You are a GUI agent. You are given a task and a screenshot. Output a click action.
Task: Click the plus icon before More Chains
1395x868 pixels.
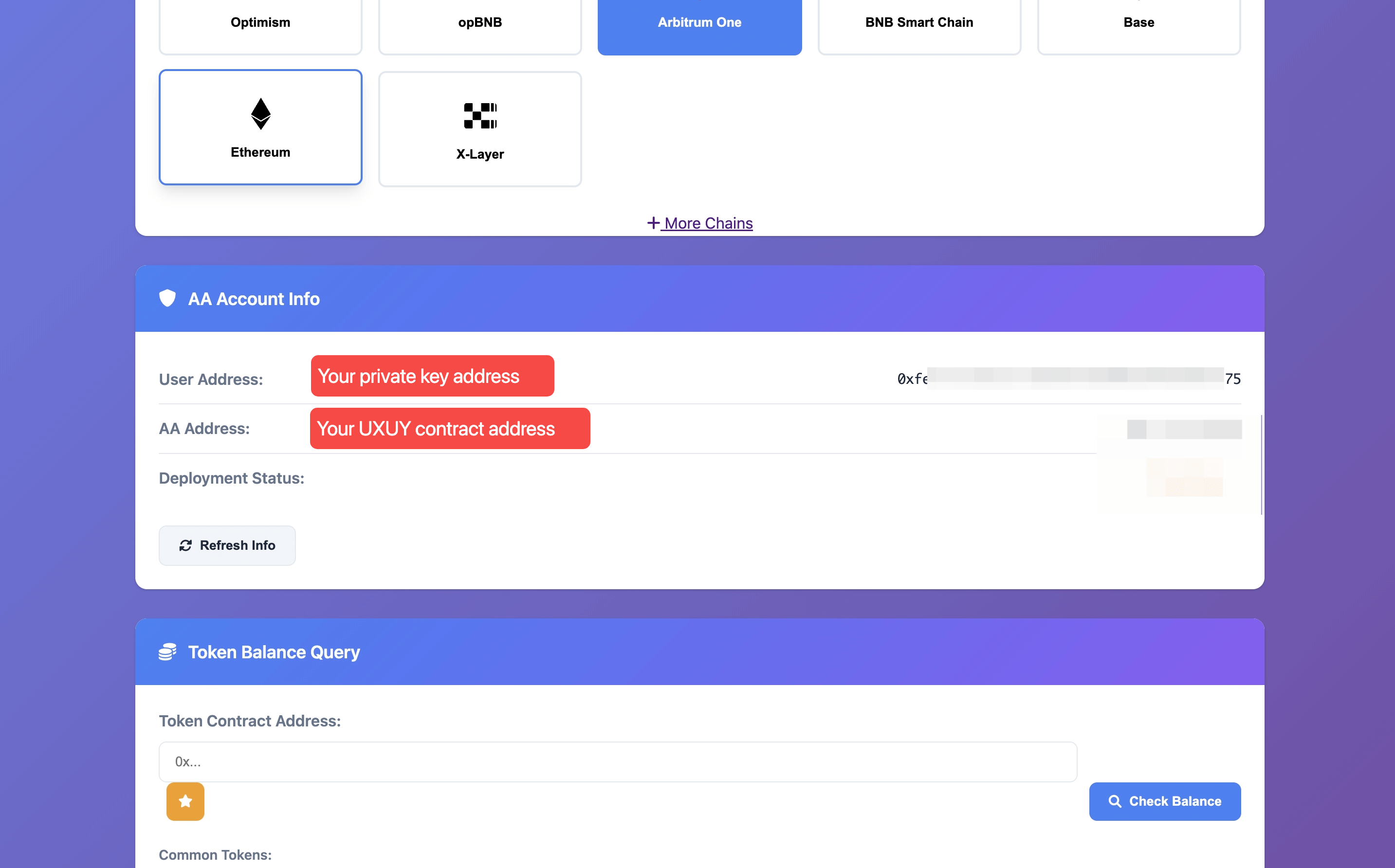coord(653,223)
